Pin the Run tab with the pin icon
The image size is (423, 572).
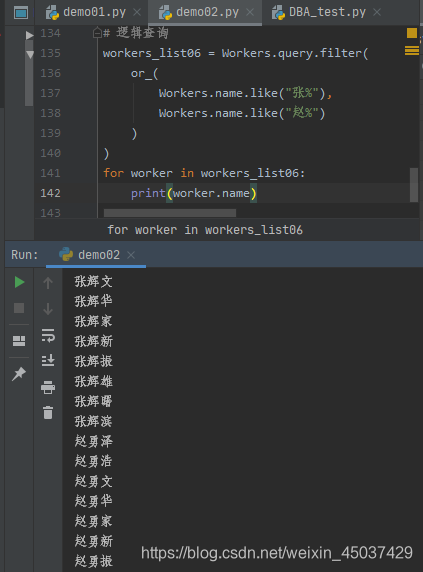[x=19, y=374]
